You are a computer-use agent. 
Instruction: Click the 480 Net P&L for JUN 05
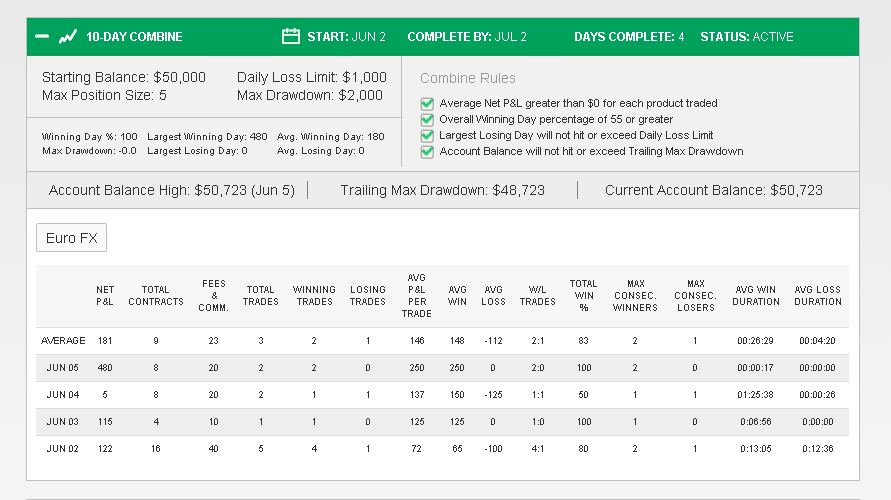tap(105, 368)
